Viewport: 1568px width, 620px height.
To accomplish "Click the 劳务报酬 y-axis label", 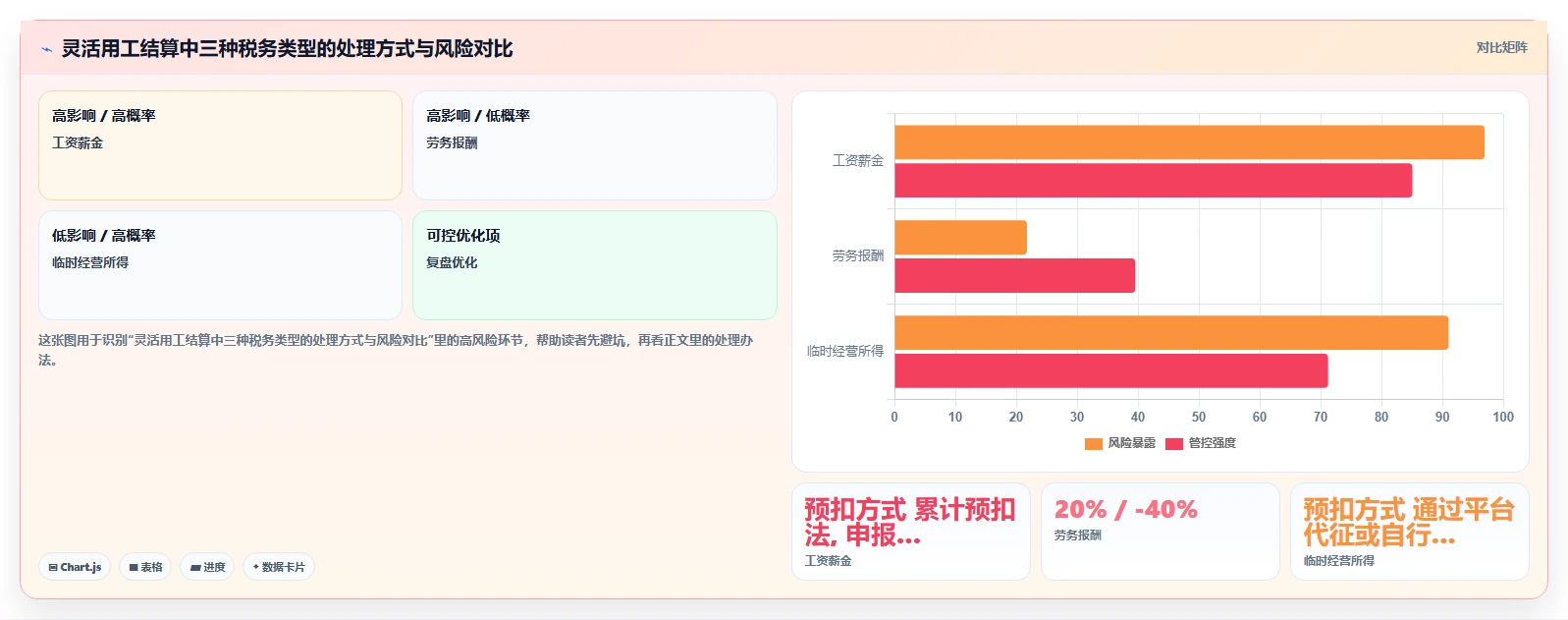I will pyautogui.click(x=857, y=255).
